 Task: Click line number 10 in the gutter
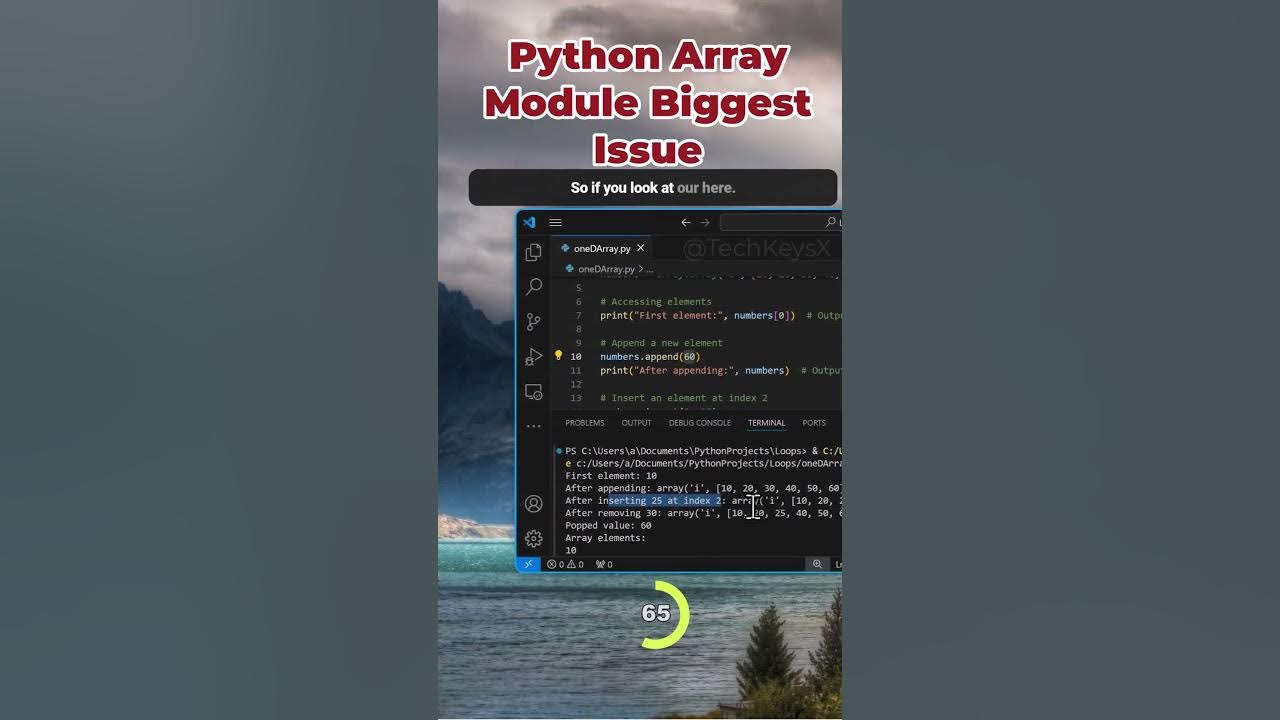[576, 357]
